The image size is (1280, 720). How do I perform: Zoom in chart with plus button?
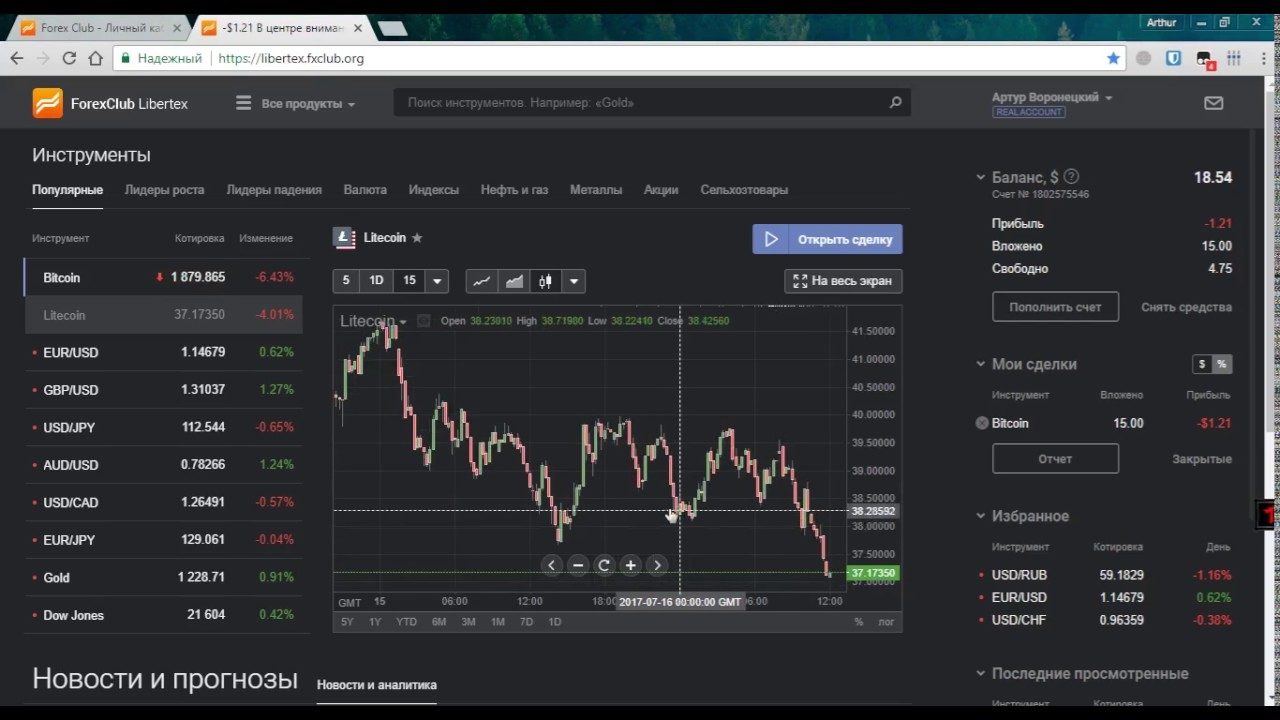pyautogui.click(x=630, y=565)
